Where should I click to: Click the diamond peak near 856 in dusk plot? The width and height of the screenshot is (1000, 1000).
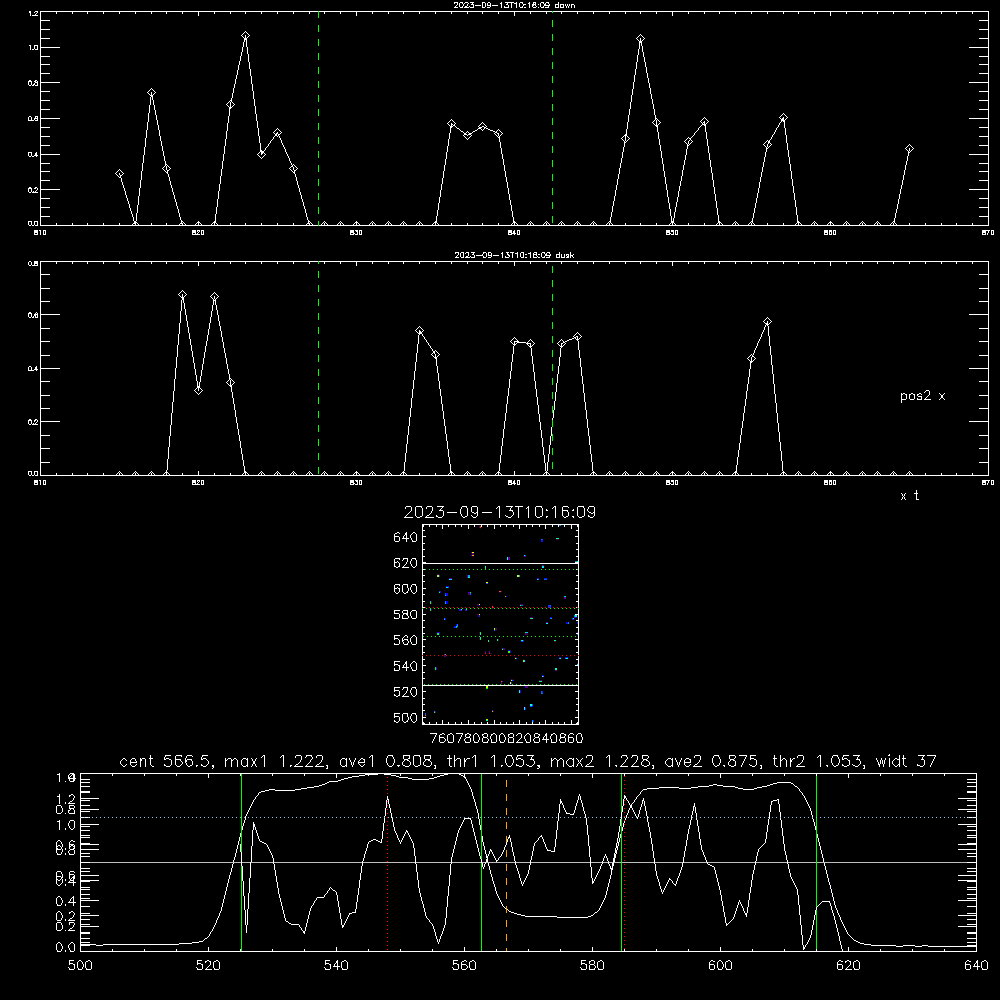pos(767,322)
